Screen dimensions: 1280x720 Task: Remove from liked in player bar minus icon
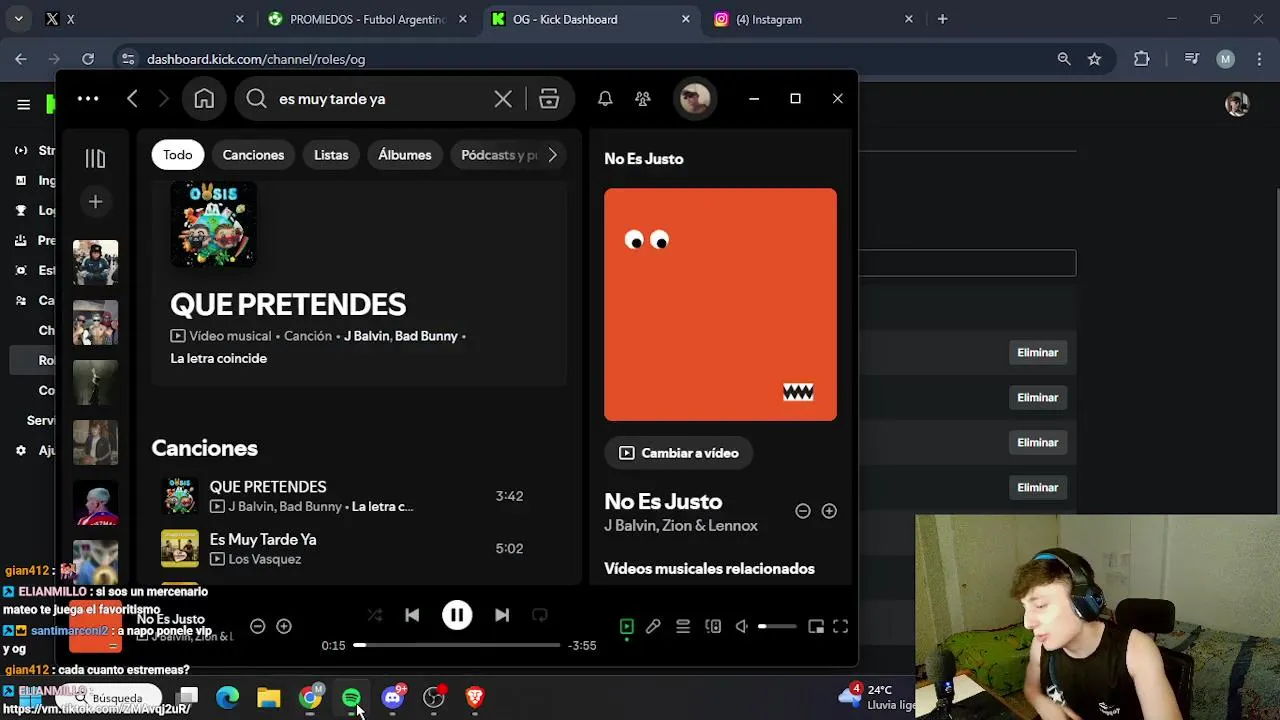pos(257,626)
